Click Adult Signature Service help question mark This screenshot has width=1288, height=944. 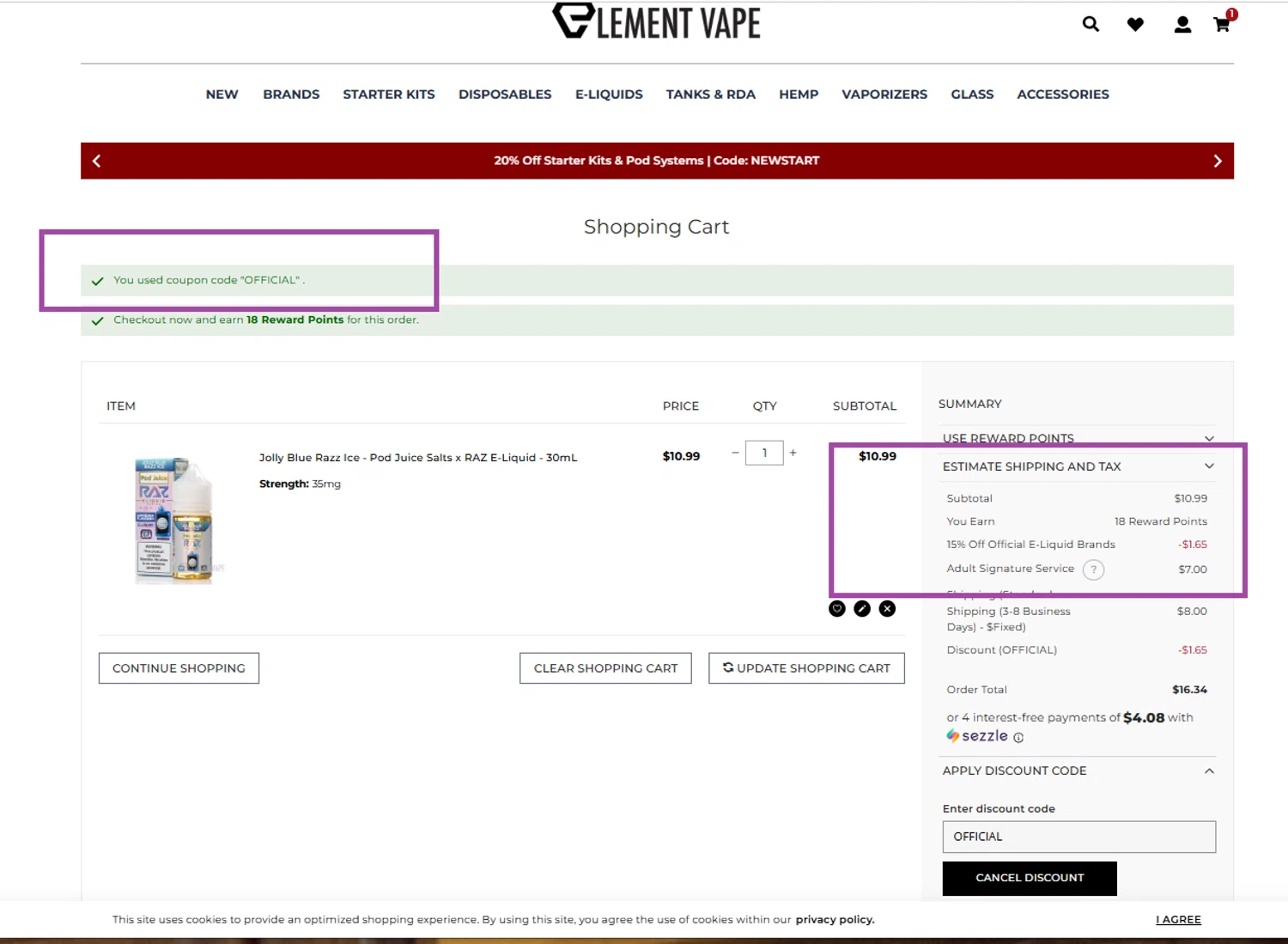(x=1093, y=569)
